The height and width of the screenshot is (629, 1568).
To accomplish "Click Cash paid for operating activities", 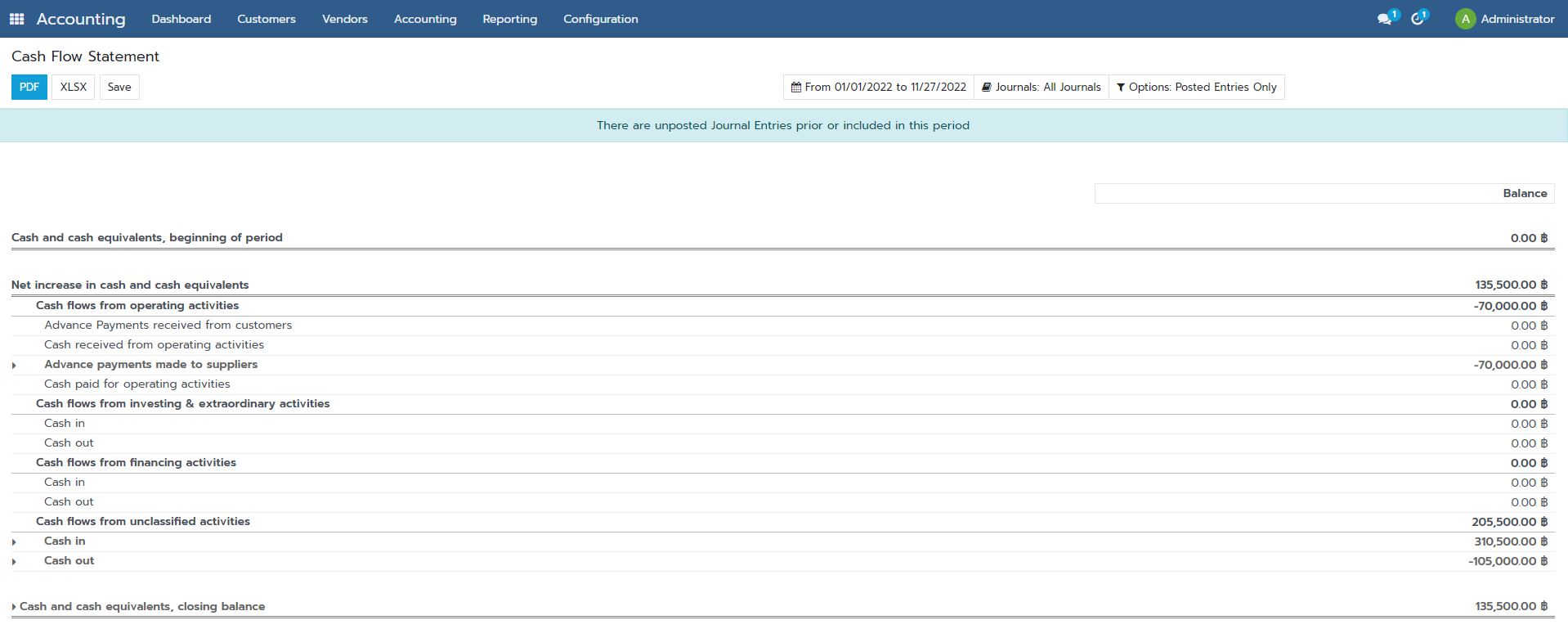I will 137,384.
